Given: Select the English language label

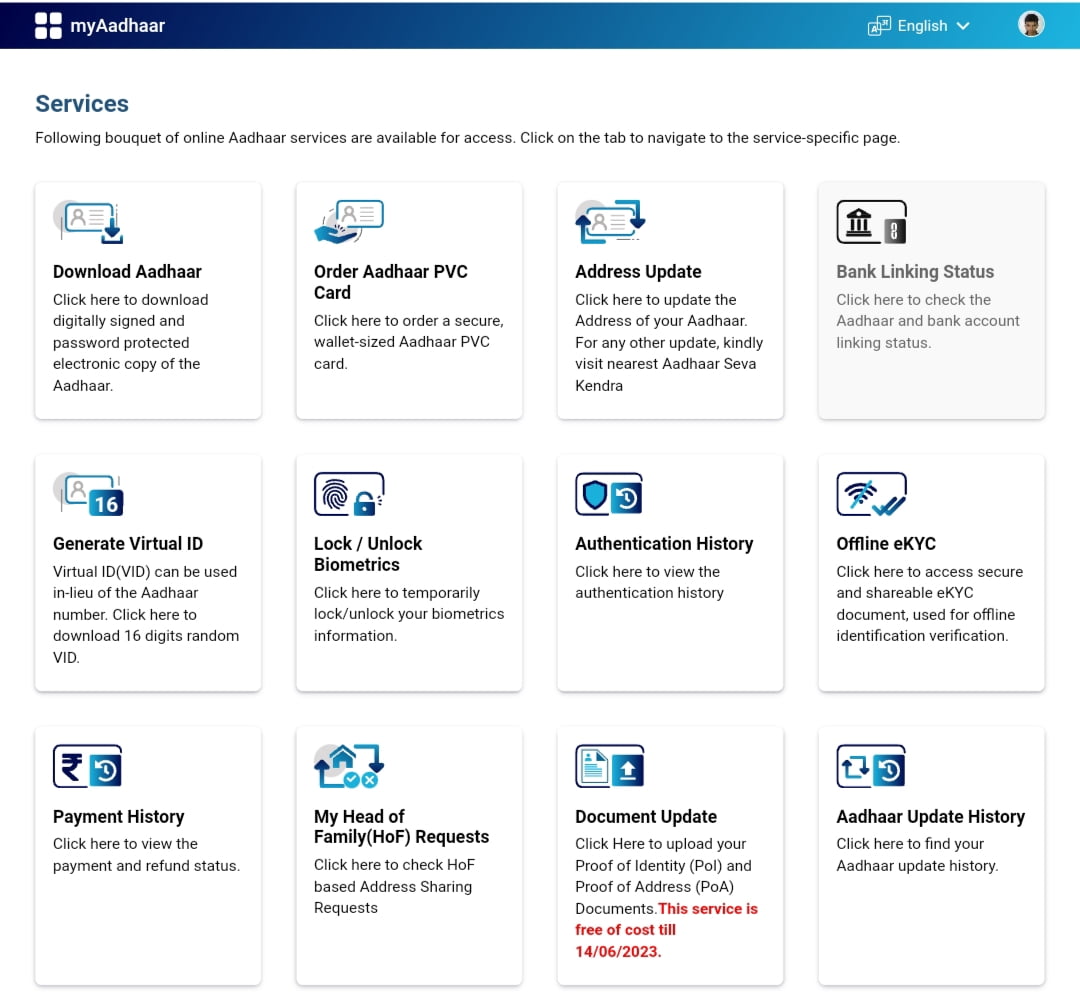Looking at the screenshot, I should 922,26.
